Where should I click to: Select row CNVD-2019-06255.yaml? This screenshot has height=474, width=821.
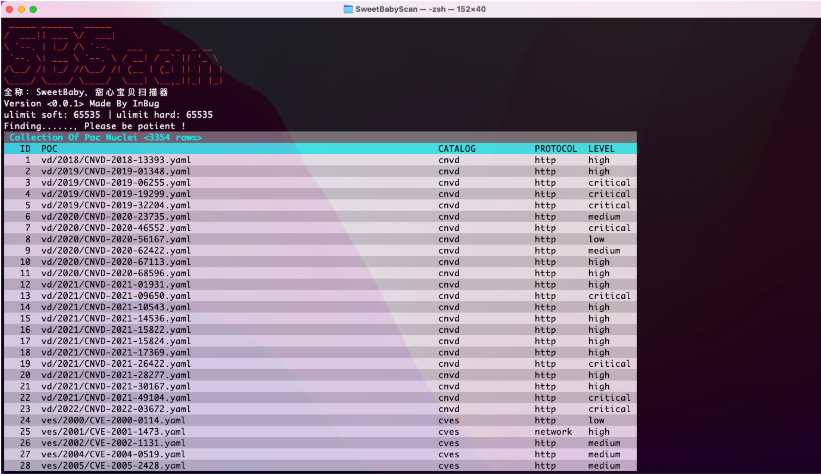(320, 183)
